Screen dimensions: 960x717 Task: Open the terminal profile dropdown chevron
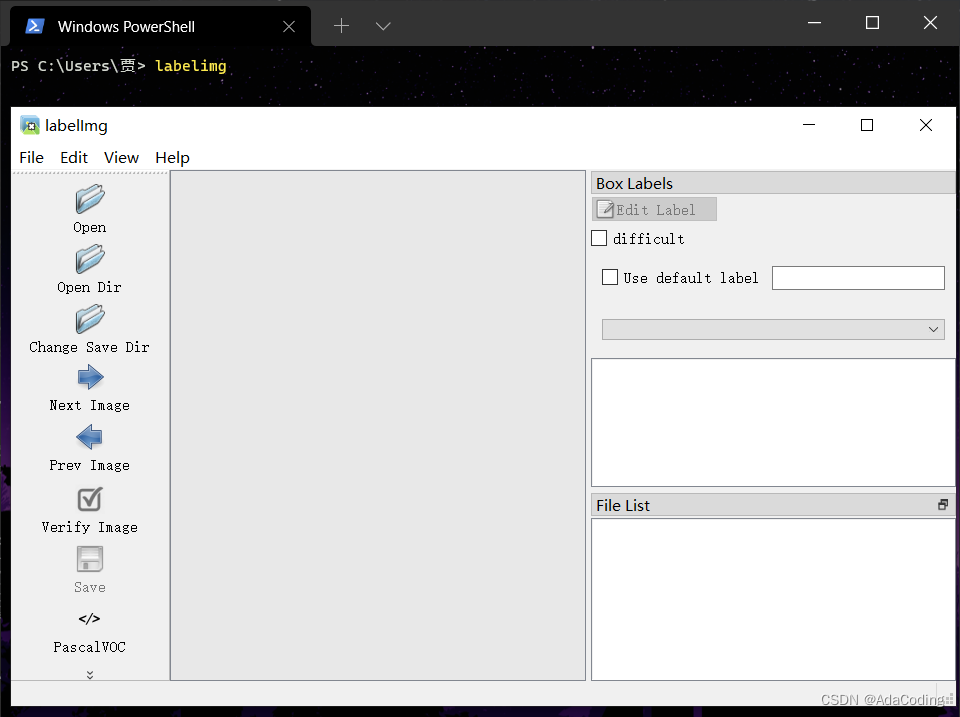tap(383, 26)
